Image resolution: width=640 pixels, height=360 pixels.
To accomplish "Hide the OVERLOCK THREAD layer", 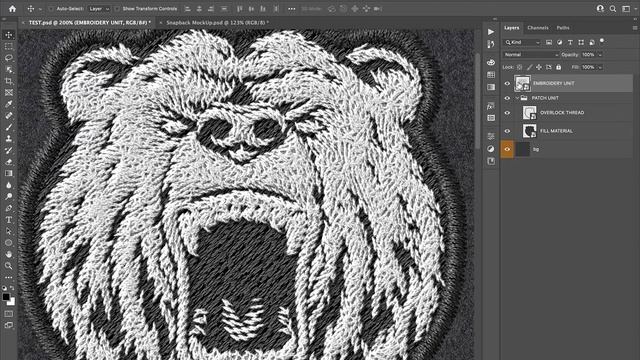I will (x=507, y=113).
